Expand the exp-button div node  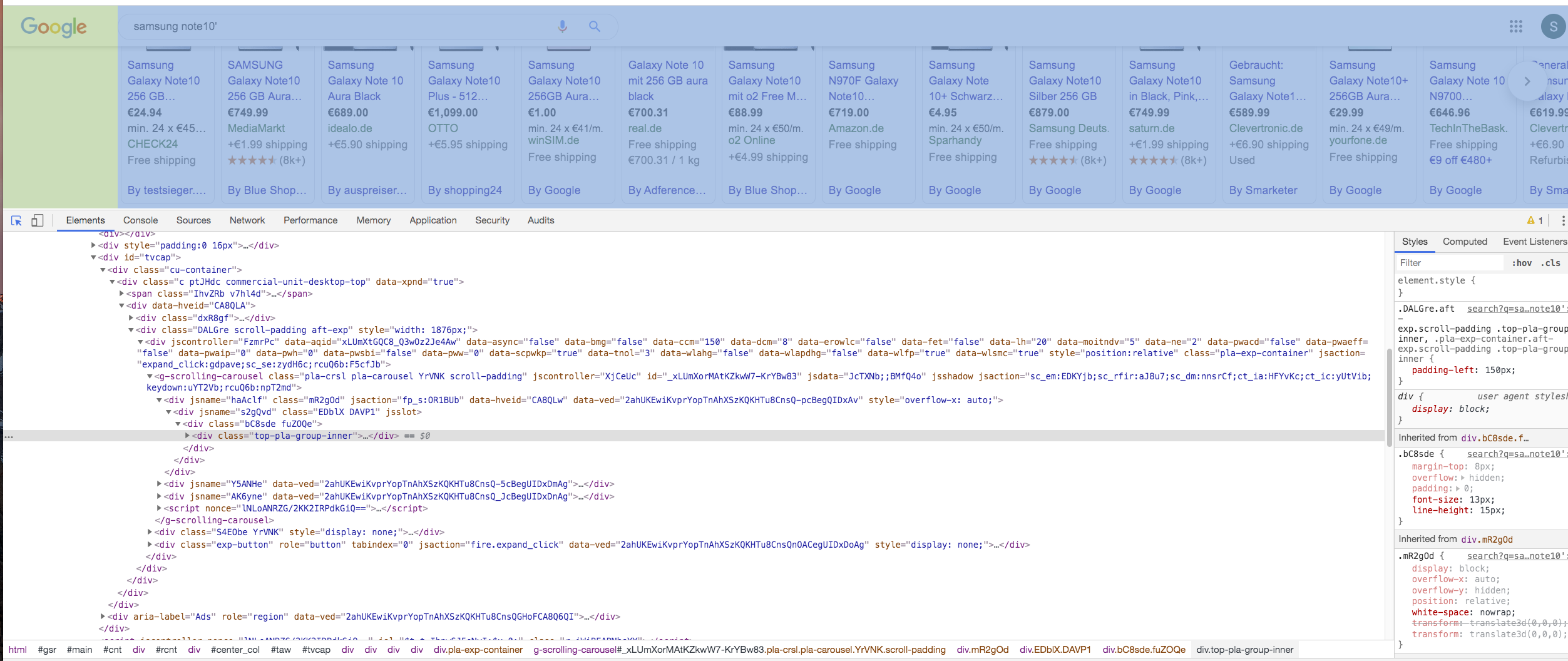click(150, 545)
